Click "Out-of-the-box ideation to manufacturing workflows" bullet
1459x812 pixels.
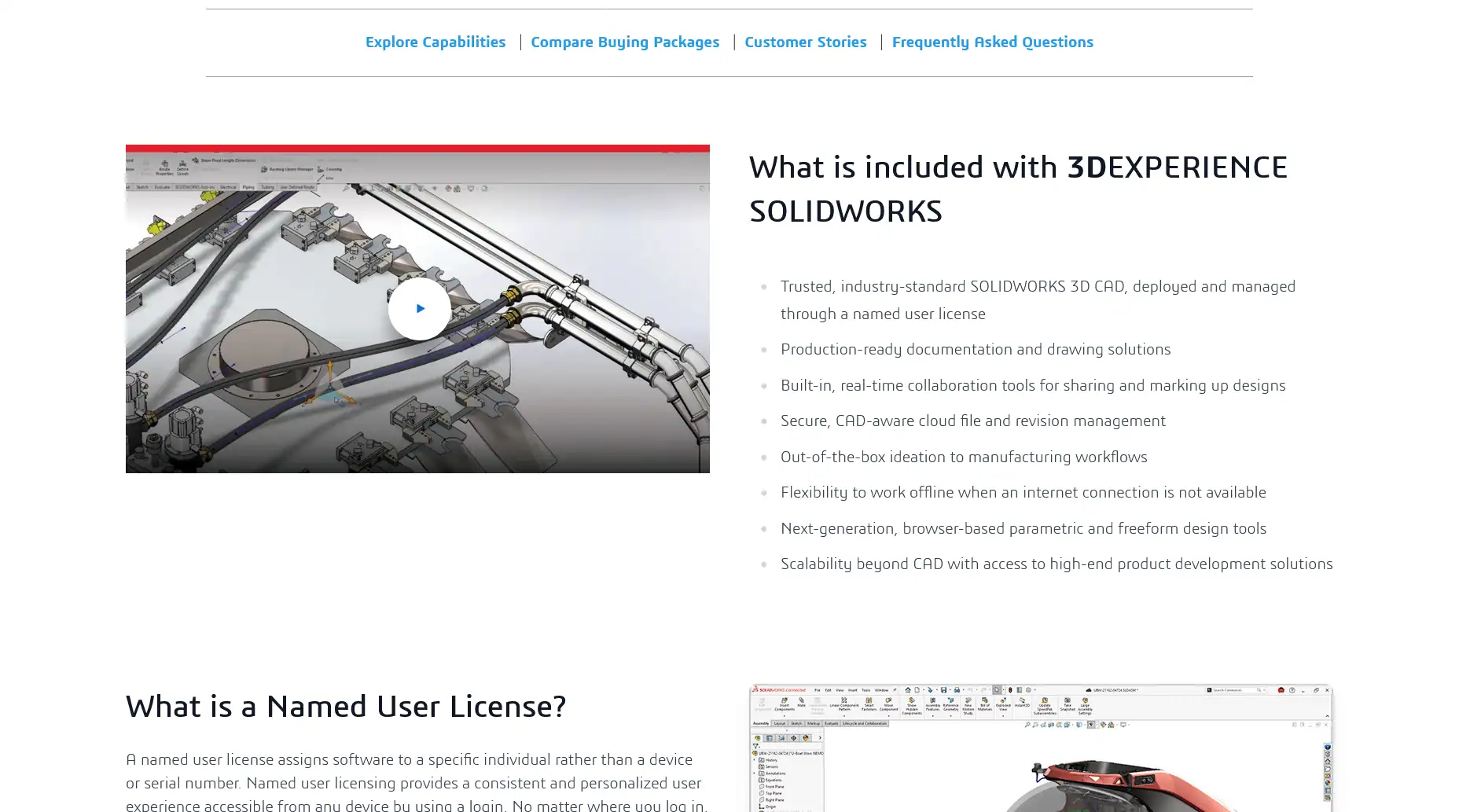point(964,457)
